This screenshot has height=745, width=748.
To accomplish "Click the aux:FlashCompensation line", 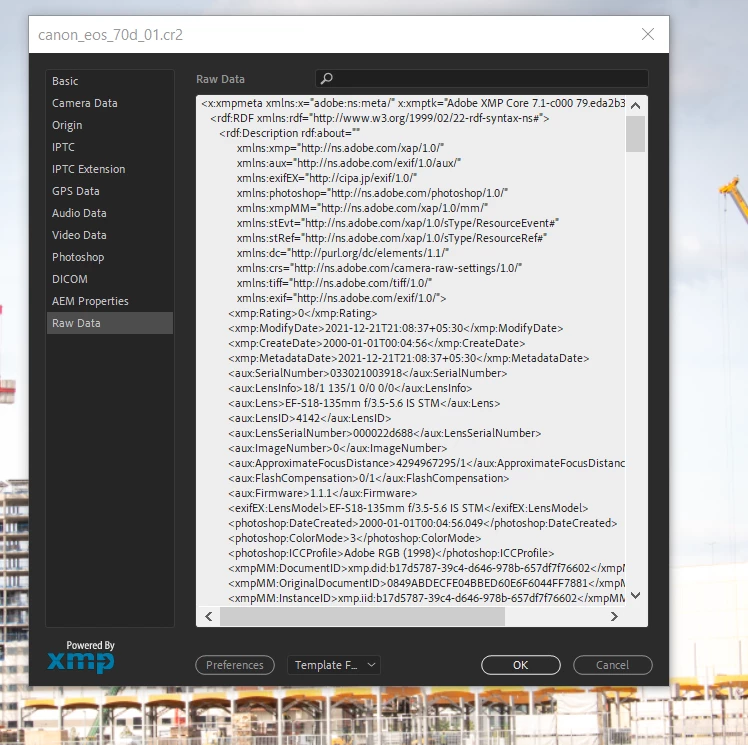I will (369, 478).
